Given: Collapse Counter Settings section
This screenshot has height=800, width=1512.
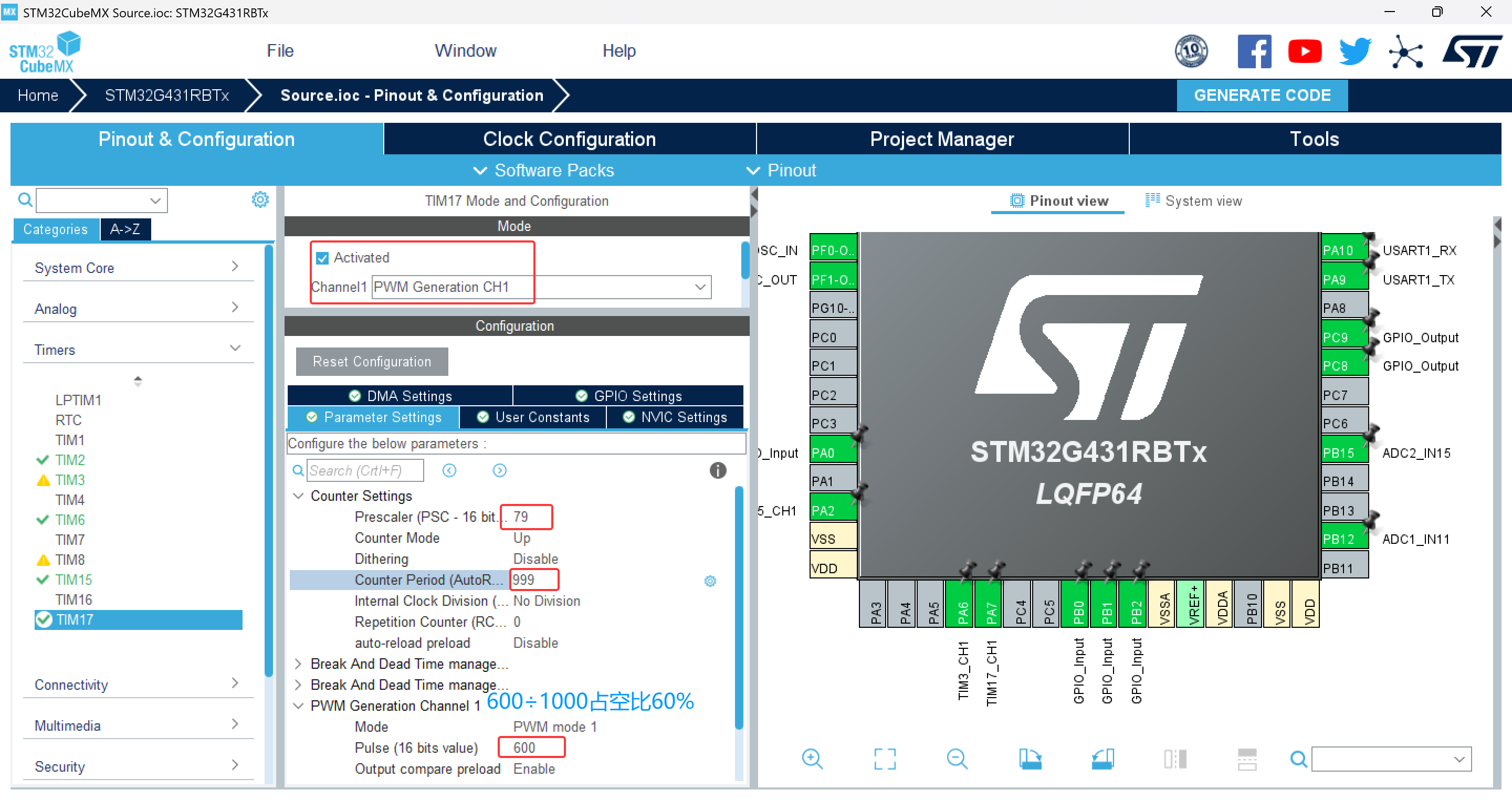Looking at the screenshot, I should click(x=299, y=496).
